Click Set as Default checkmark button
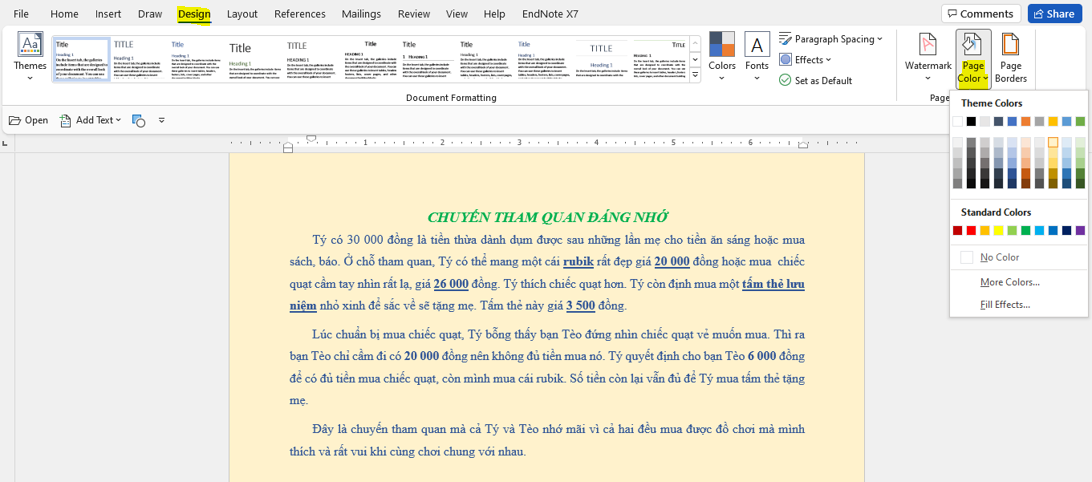 [815, 81]
